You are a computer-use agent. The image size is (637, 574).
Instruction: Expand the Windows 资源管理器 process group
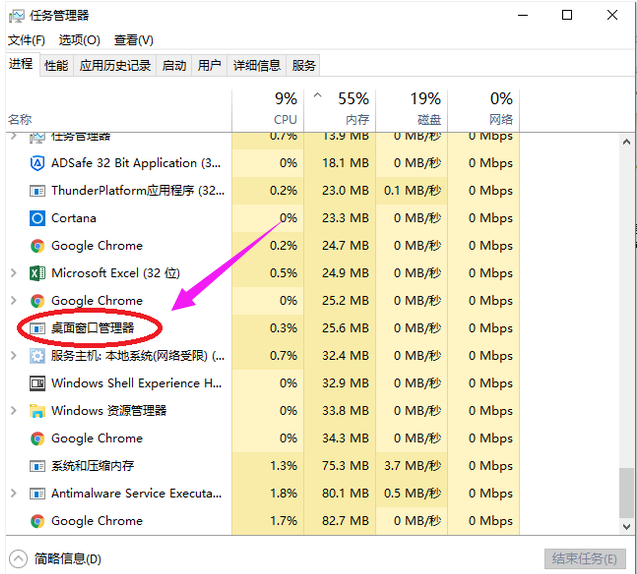[13, 410]
